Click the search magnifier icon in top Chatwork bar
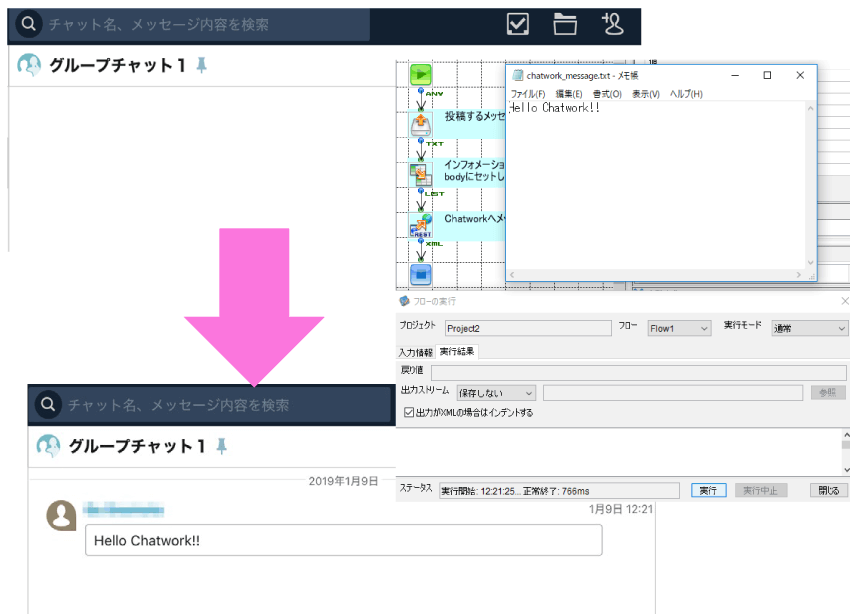 pos(29,24)
